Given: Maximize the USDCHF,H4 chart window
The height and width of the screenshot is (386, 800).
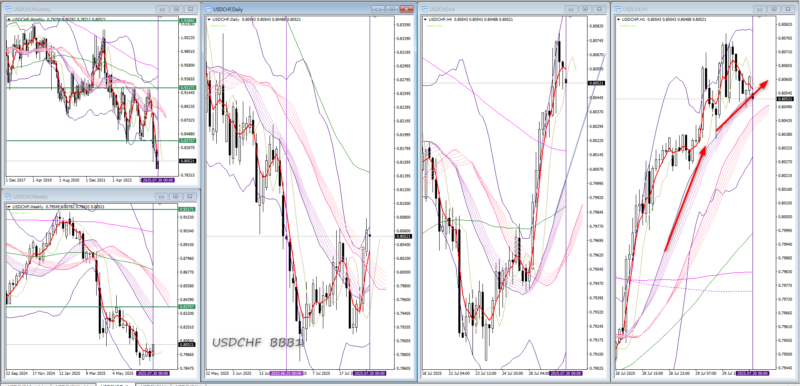Looking at the screenshot, I should tap(586, 9).
